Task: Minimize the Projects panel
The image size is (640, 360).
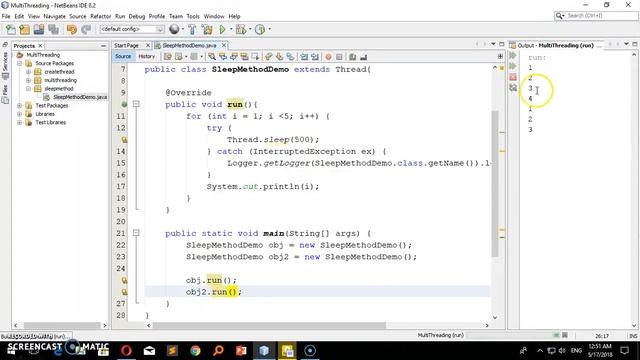Action: click(x=103, y=46)
